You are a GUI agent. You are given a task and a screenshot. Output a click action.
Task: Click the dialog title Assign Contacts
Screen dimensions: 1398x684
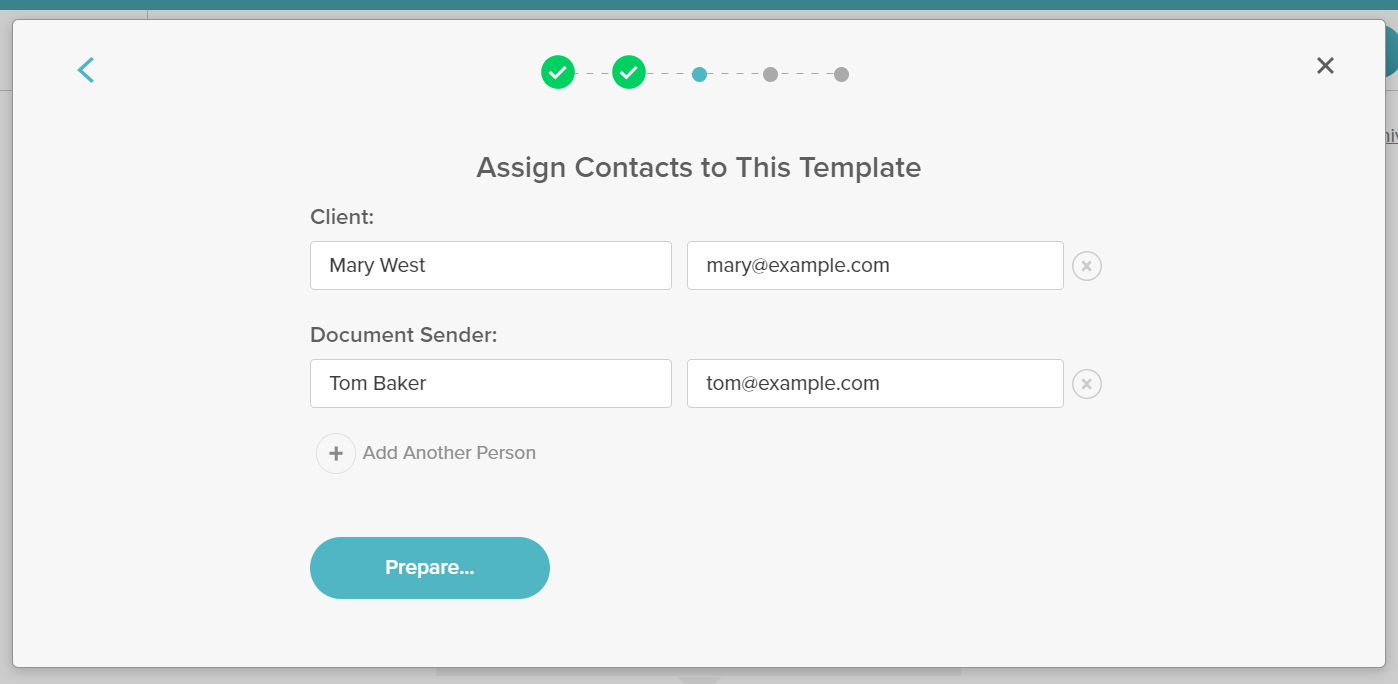click(698, 167)
